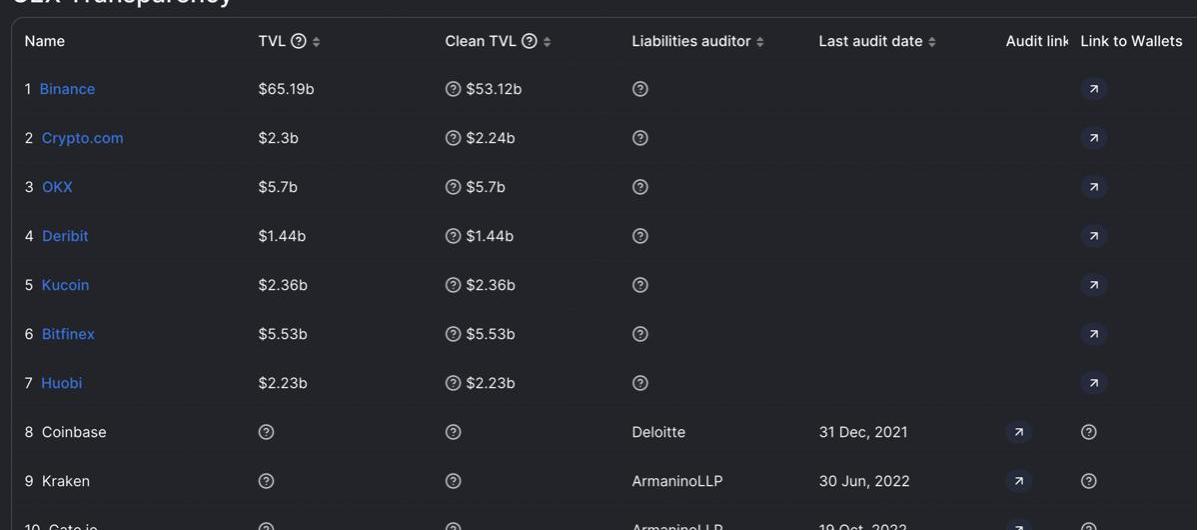Screen dimensions: 1198x530
Task: Open Huobi wallet link arrow icon
Action: (x=1093, y=383)
